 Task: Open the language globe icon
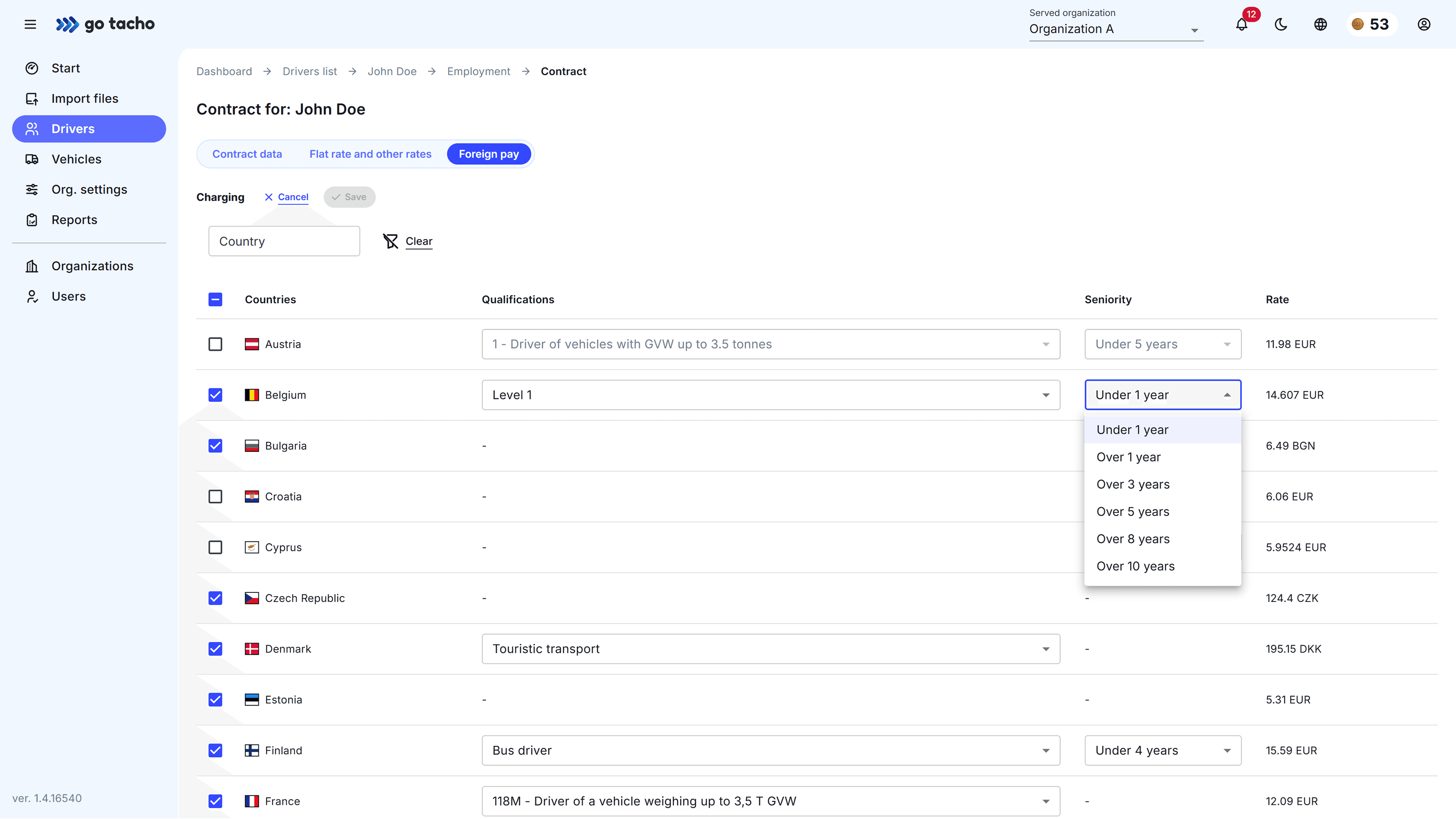1320,24
